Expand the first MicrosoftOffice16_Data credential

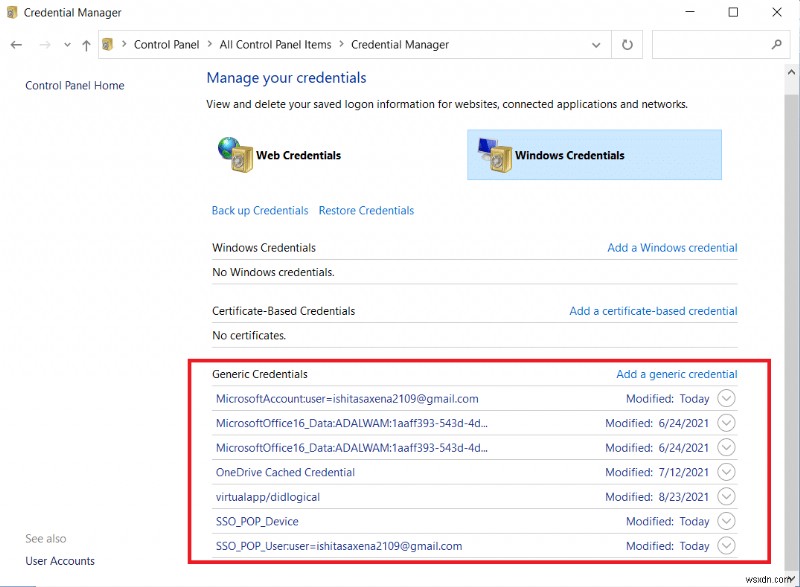click(728, 422)
